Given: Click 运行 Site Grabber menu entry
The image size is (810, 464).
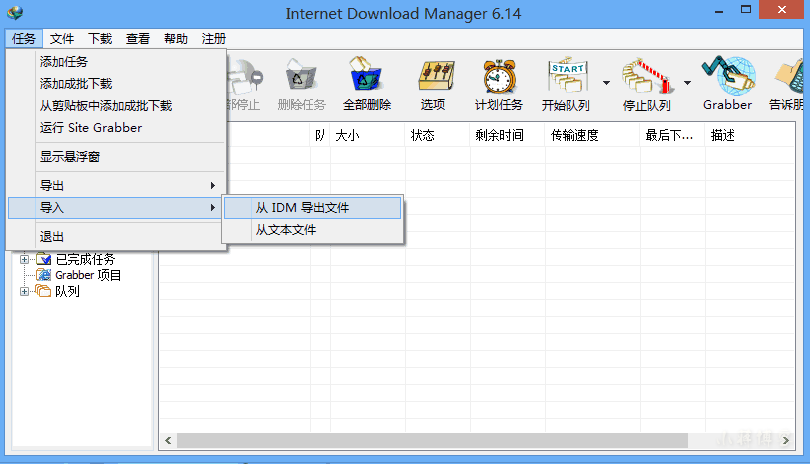Looking at the screenshot, I should [x=91, y=128].
